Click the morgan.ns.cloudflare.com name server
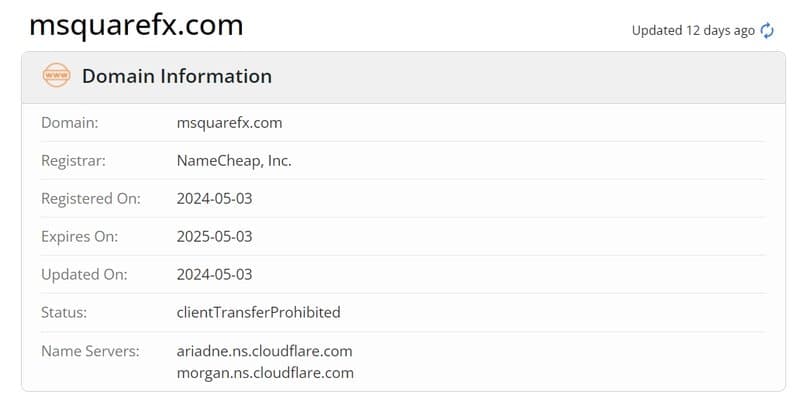The height and width of the screenshot is (395, 800). 265,373
